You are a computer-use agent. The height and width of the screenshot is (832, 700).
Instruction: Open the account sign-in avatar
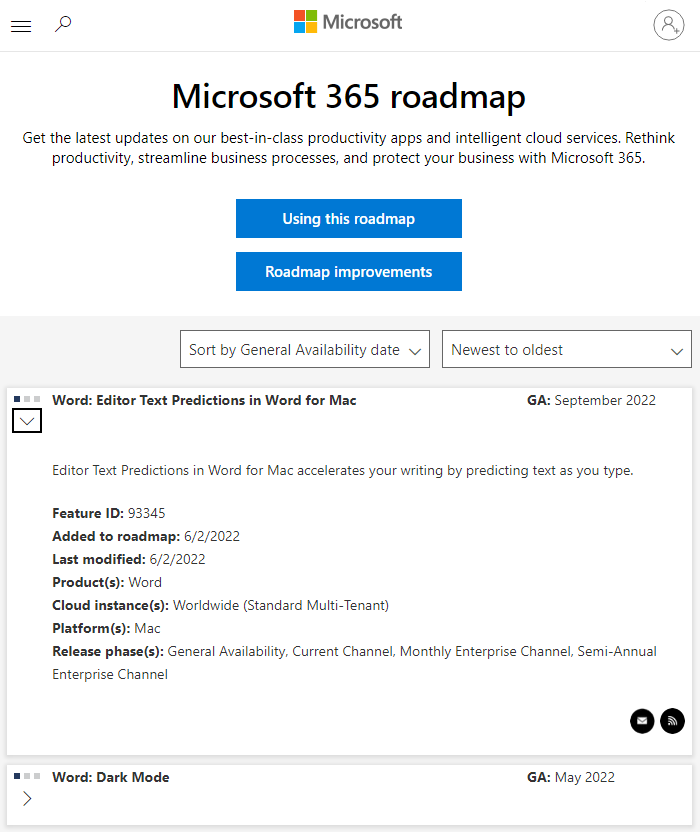click(x=669, y=25)
